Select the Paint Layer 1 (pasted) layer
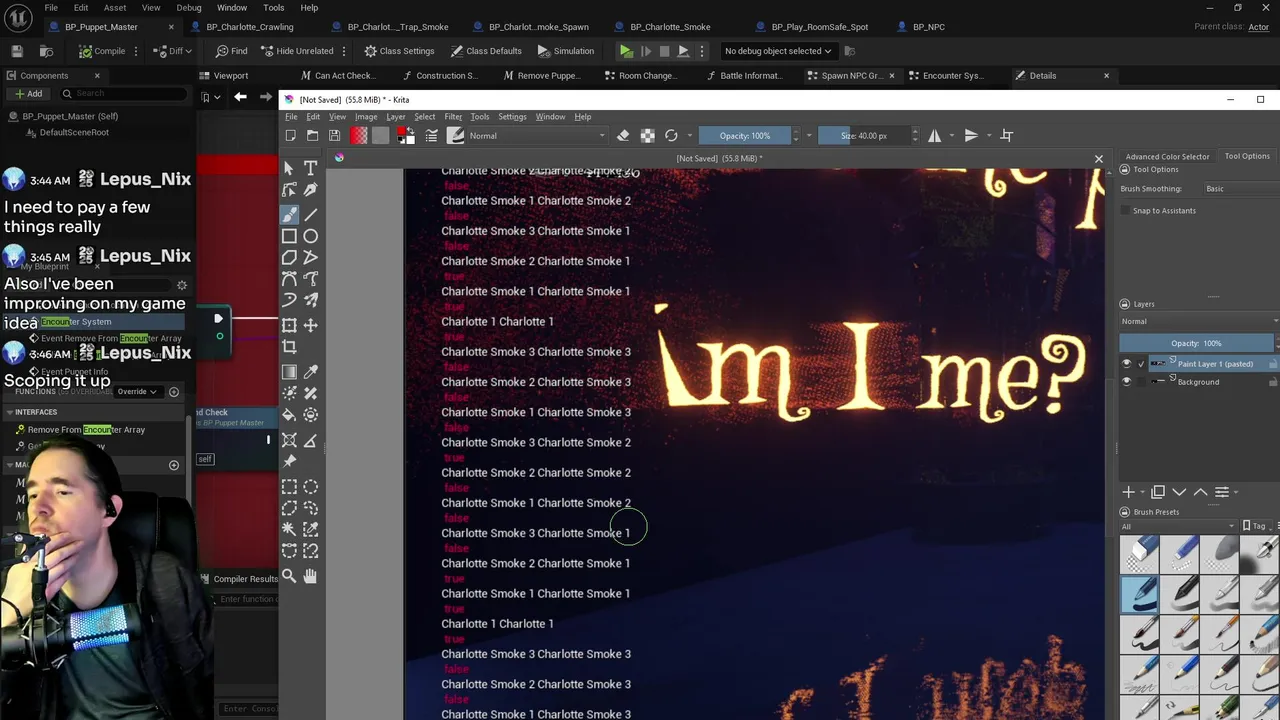 pyautogui.click(x=1212, y=364)
